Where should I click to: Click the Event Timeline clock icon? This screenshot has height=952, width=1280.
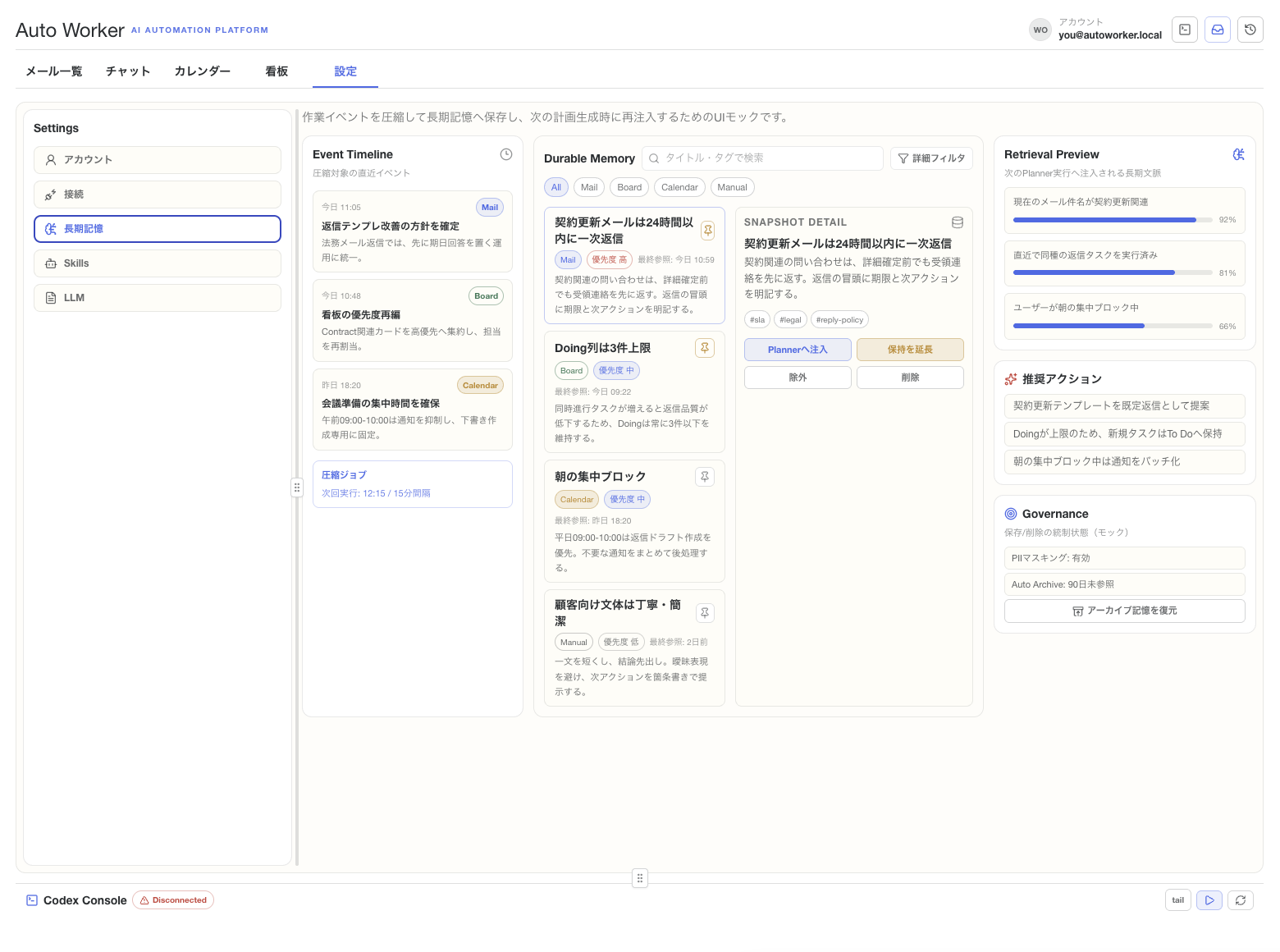click(506, 154)
